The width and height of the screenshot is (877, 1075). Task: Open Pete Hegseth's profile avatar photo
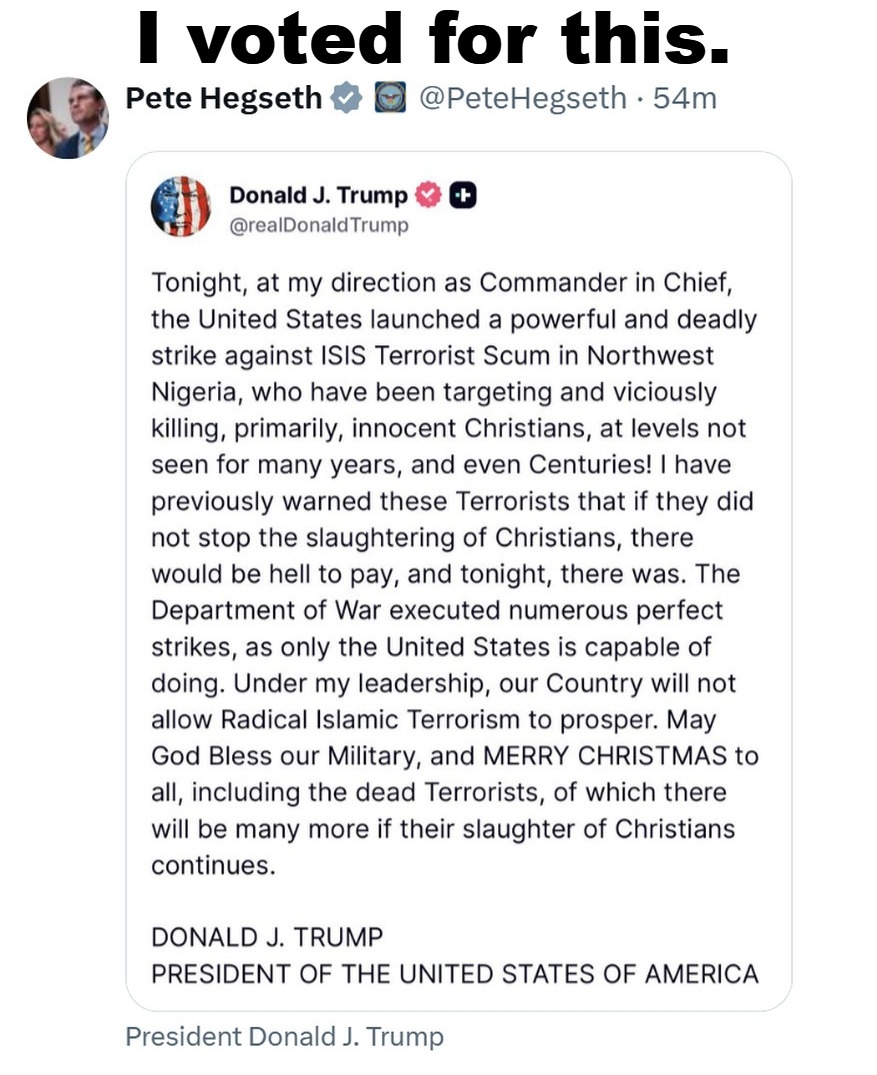(67, 117)
